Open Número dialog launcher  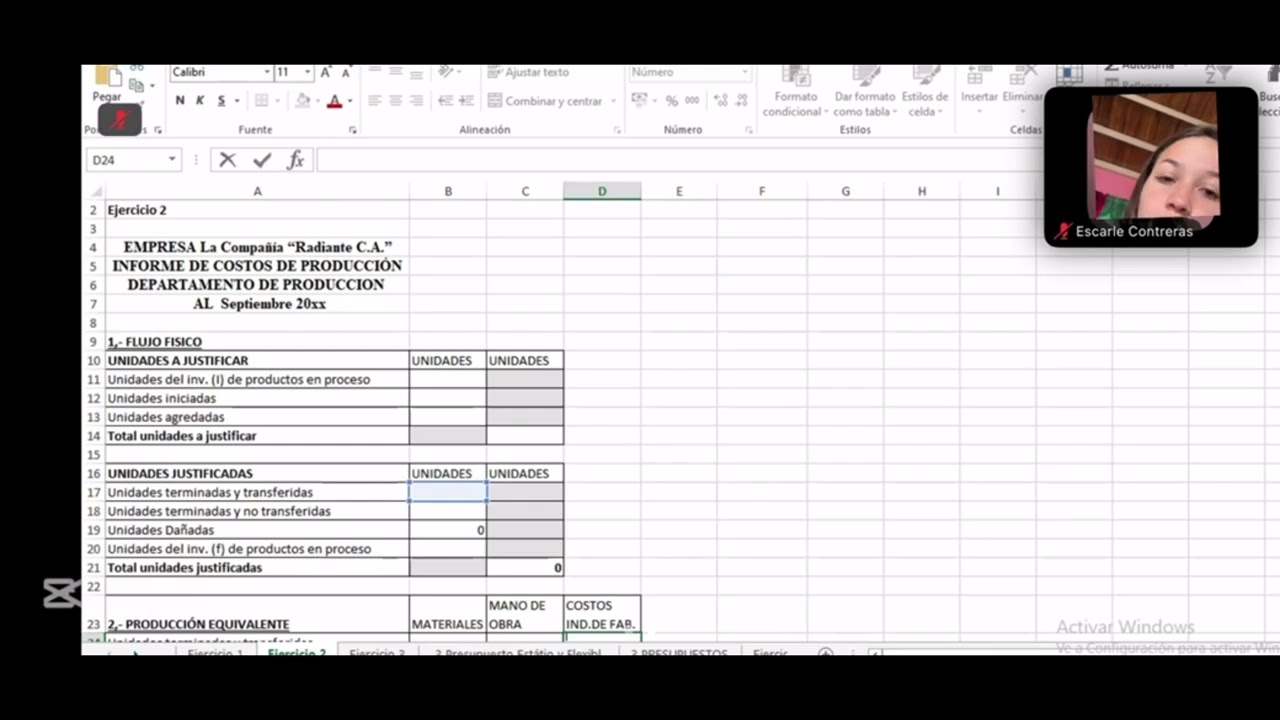(x=749, y=130)
